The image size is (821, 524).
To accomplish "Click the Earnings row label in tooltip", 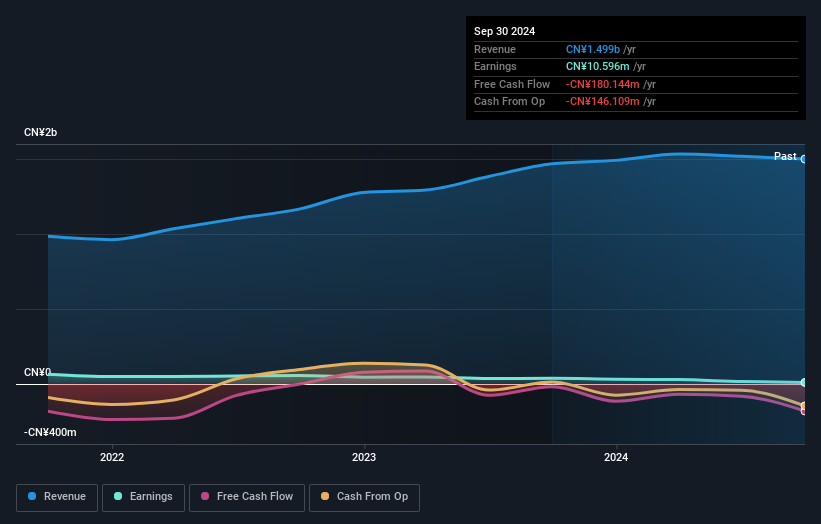I will click(x=495, y=66).
